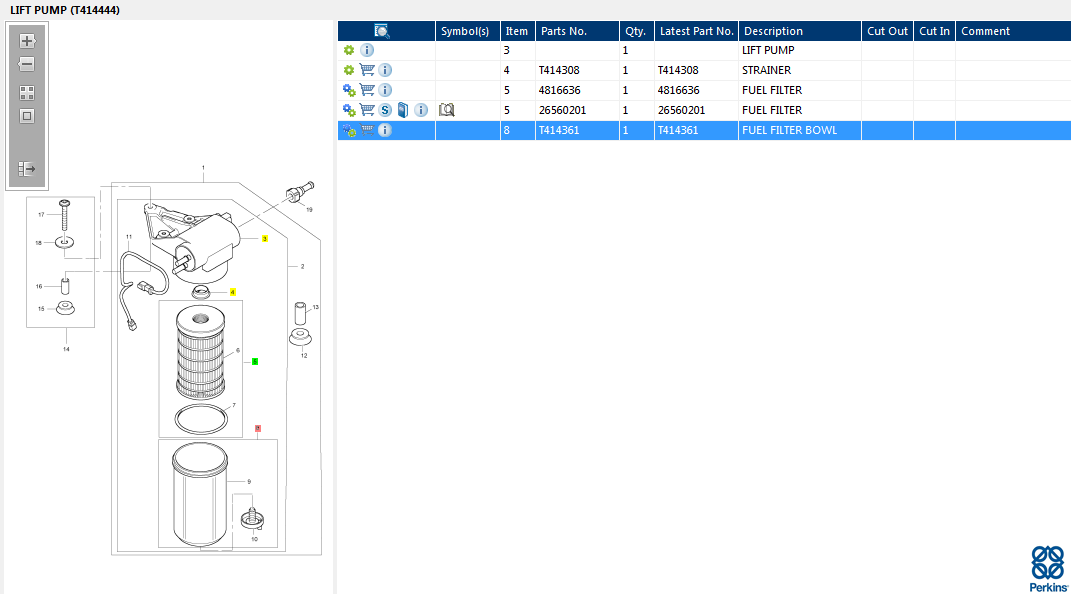
Task: Click callout number 14 below the bolt group
Action: point(66,349)
